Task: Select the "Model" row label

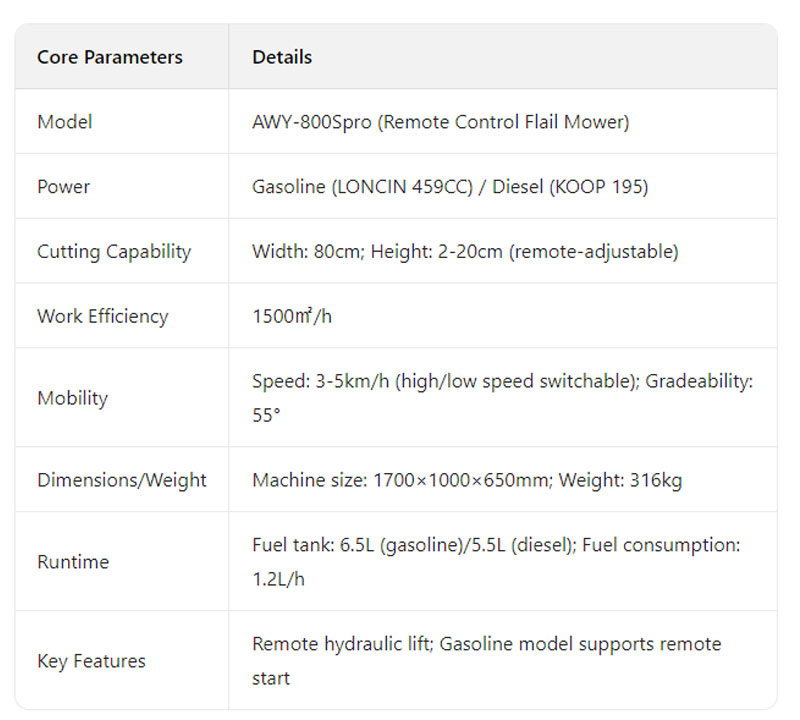Action: 64,122
